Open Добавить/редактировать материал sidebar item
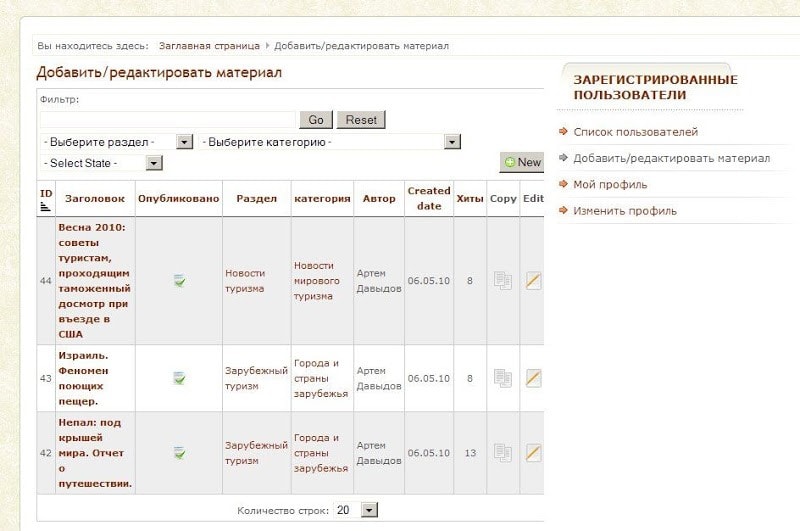 point(671,158)
